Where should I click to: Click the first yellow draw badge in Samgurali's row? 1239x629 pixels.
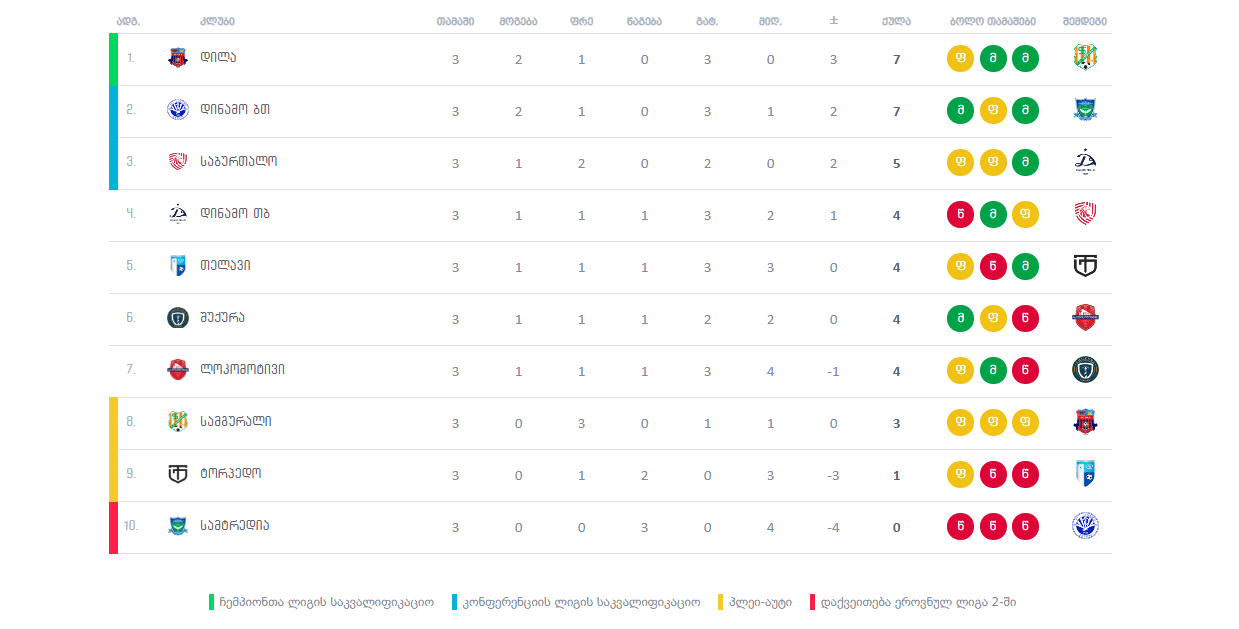(960, 422)
